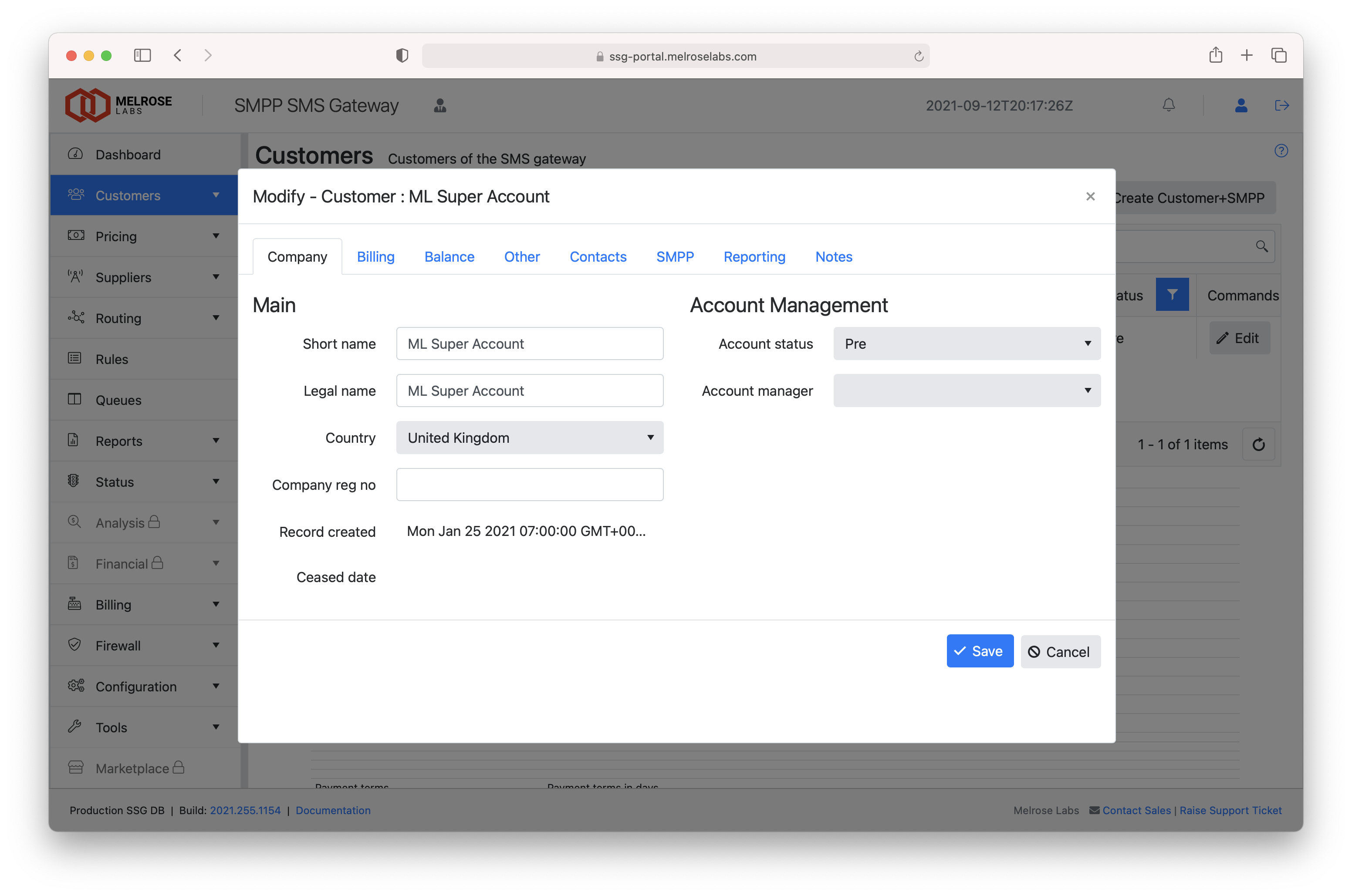Close the Modify Customer dialog
This screenshot has height=896, width=1352.
click(x=1090, y=197)
